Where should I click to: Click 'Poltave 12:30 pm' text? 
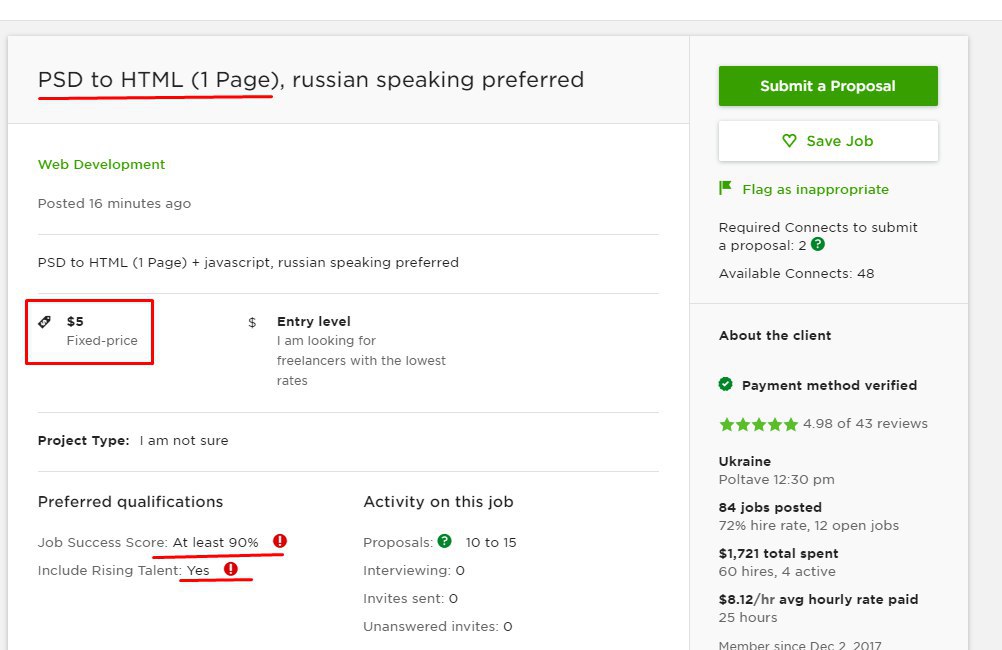776,479
